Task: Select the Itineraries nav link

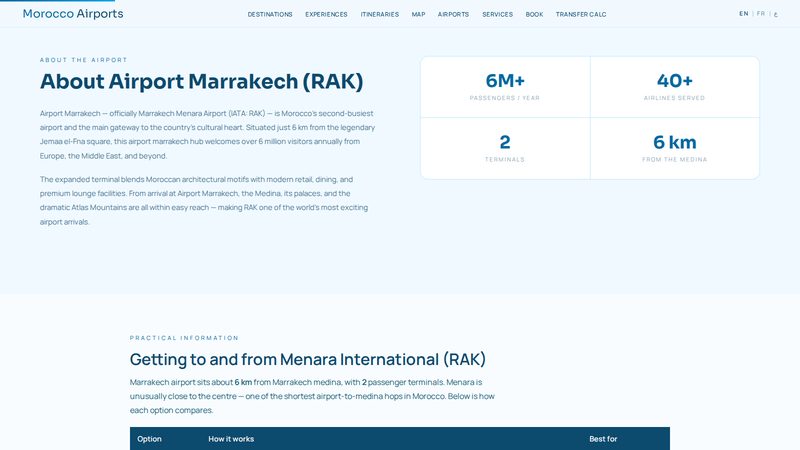Action: [x=380, y=14]
